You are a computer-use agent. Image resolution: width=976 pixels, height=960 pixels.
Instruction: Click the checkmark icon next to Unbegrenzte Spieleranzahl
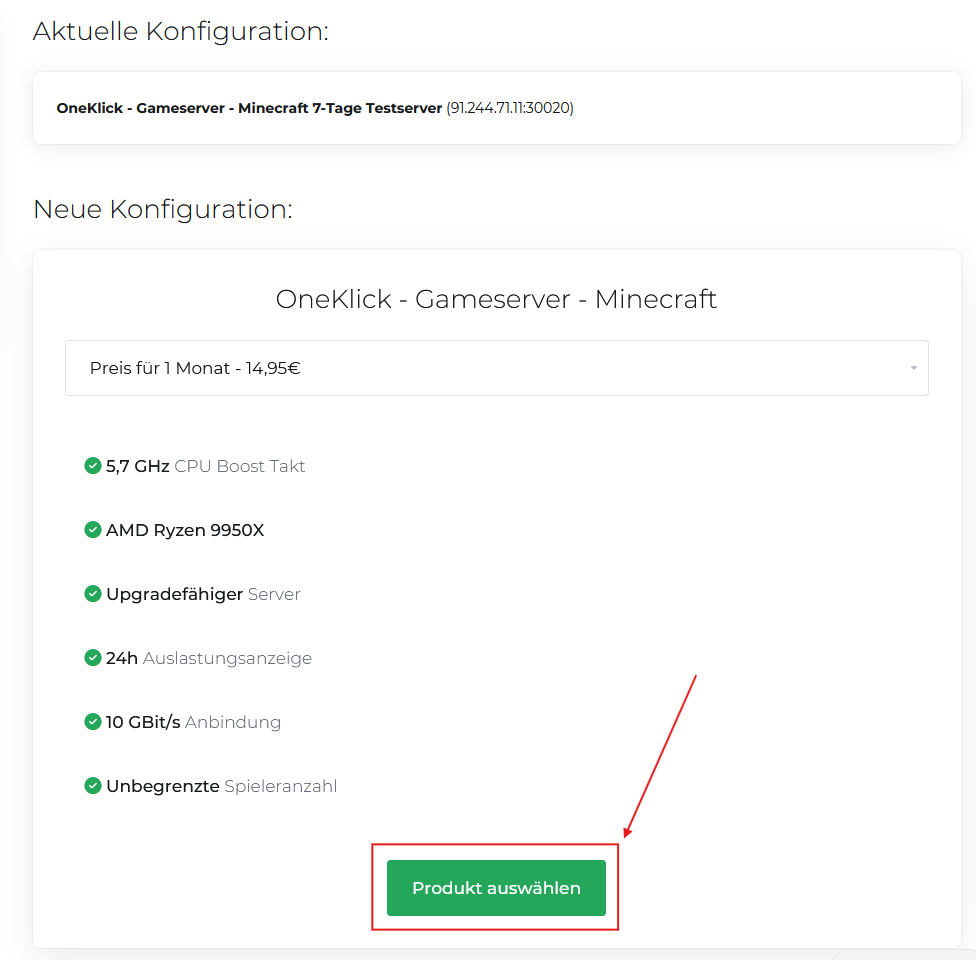click(x=93, y=786)
